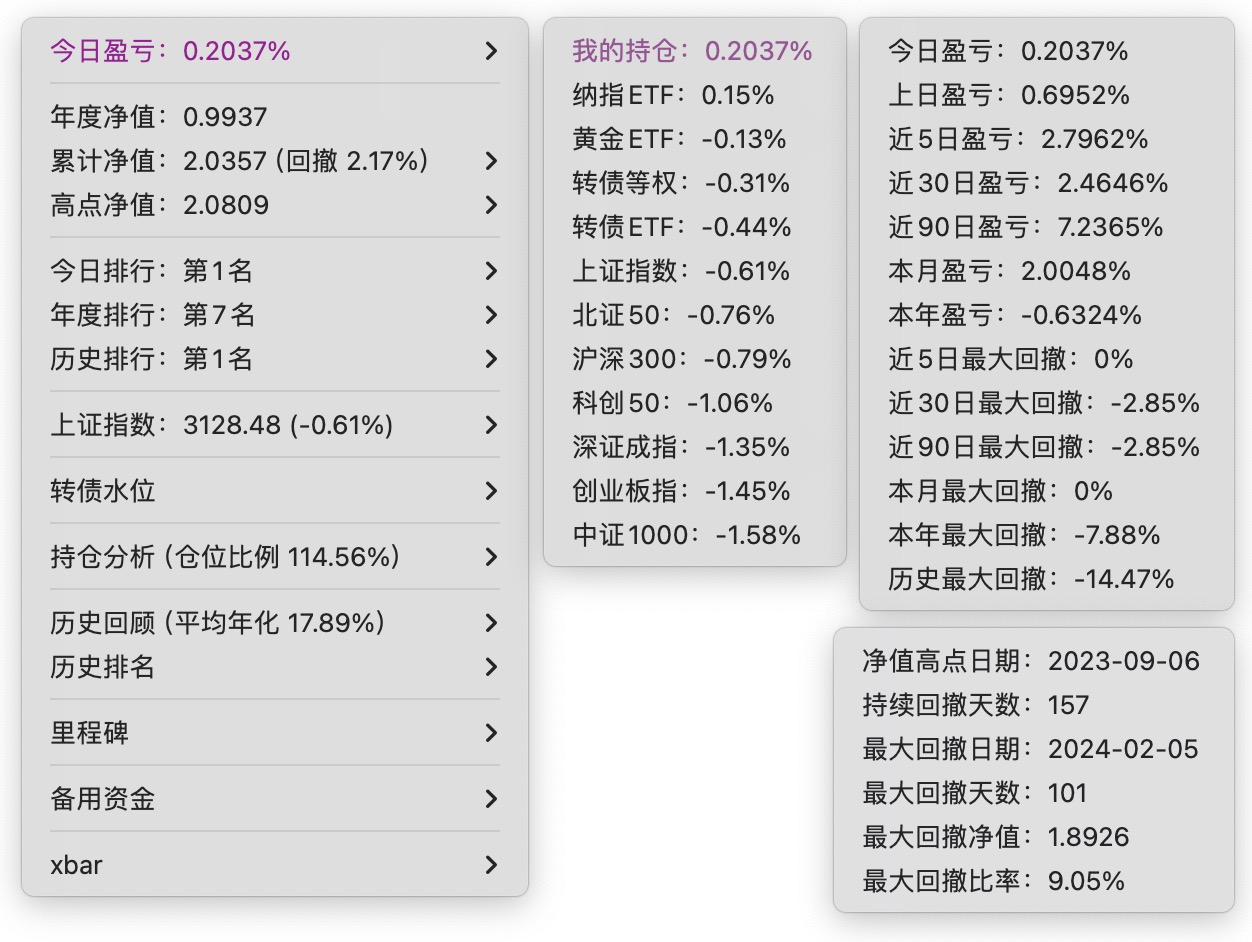Select 历史排行 menu item

(x=152, y=359)
